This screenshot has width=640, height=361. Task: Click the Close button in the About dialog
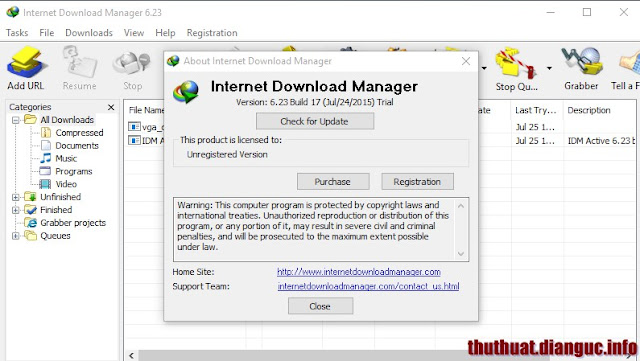click(320, 306)
